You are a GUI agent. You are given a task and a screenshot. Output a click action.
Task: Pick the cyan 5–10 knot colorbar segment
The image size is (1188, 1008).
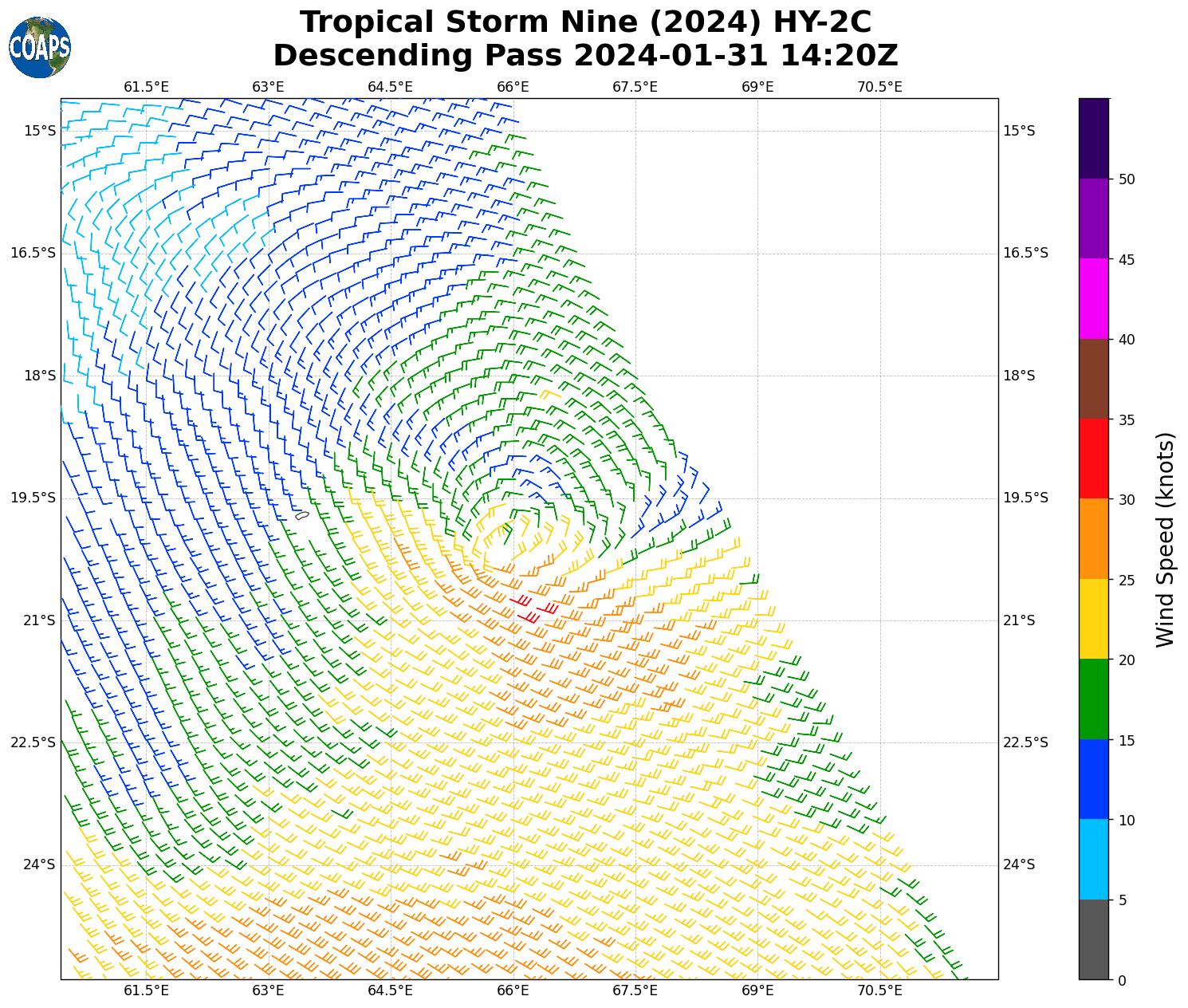tap(1093, 859)
